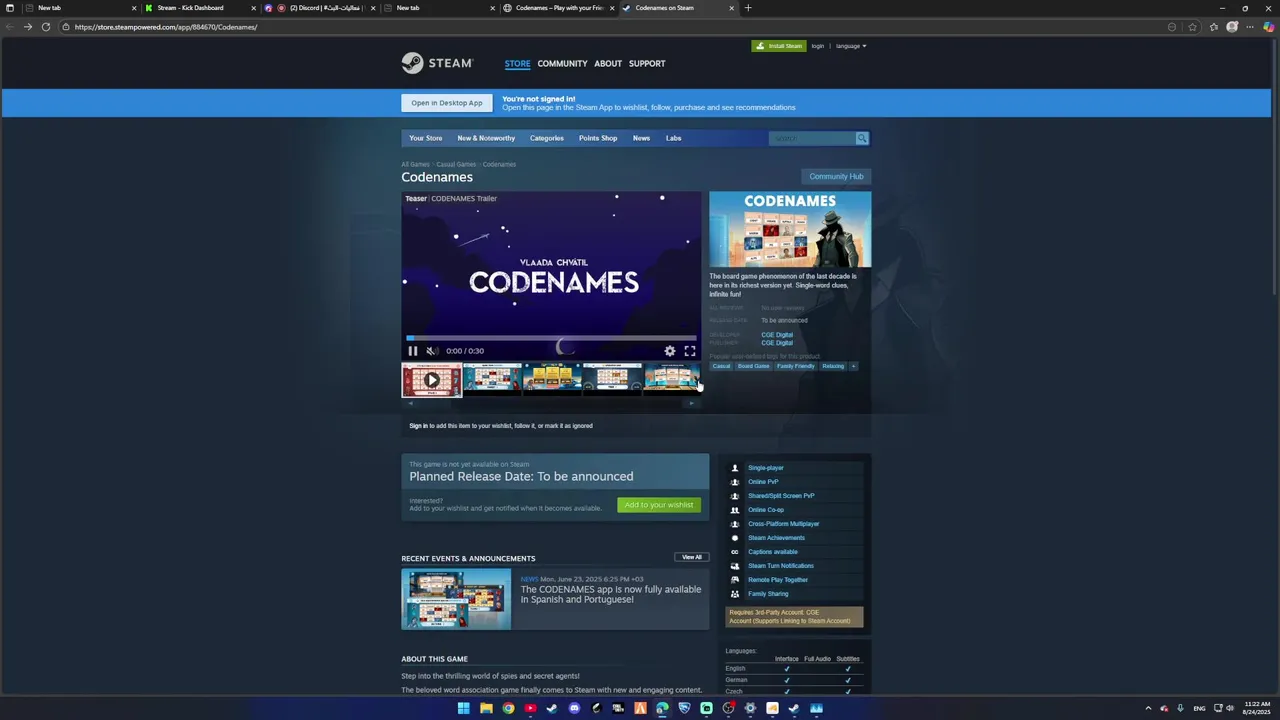Viewport: 1280px width, 720px height.
Task: Click the CGE Digital developer link
Action: (x=777, y=335)
